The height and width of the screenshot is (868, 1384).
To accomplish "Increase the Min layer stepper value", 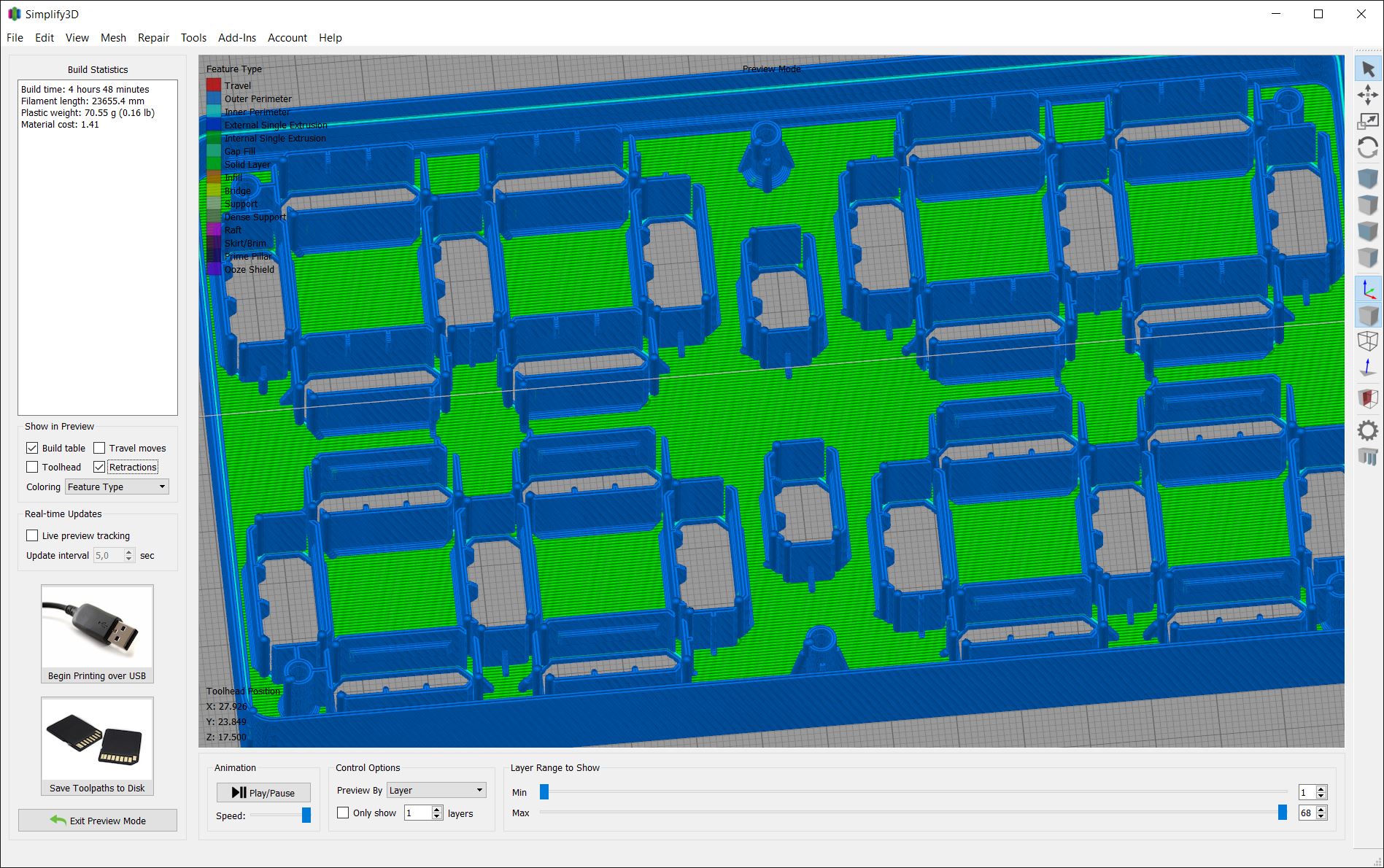I will pos(1321,788).
